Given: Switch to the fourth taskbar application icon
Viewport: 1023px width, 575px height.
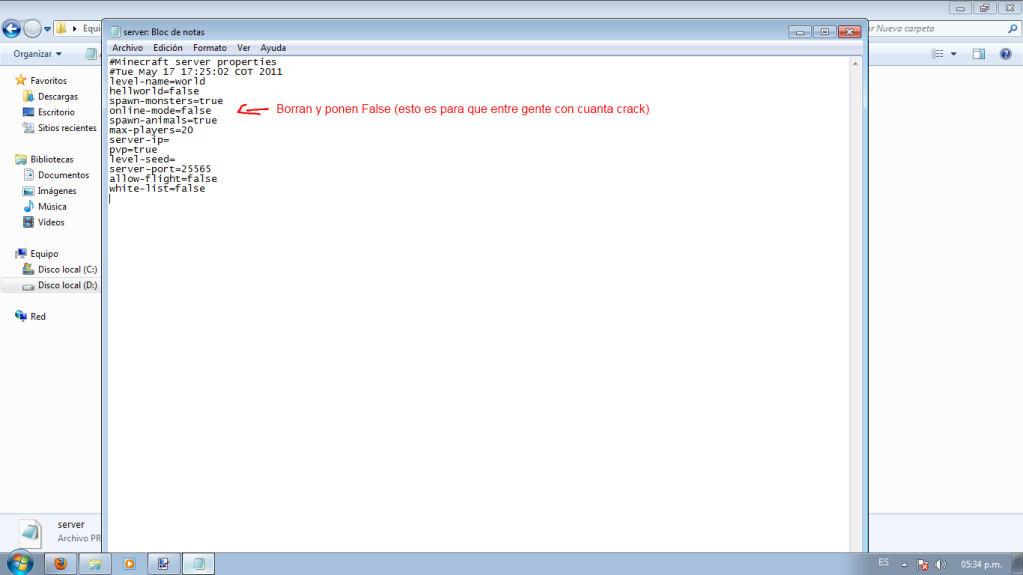Looking at the screenshot, I should tap(164, 564).
